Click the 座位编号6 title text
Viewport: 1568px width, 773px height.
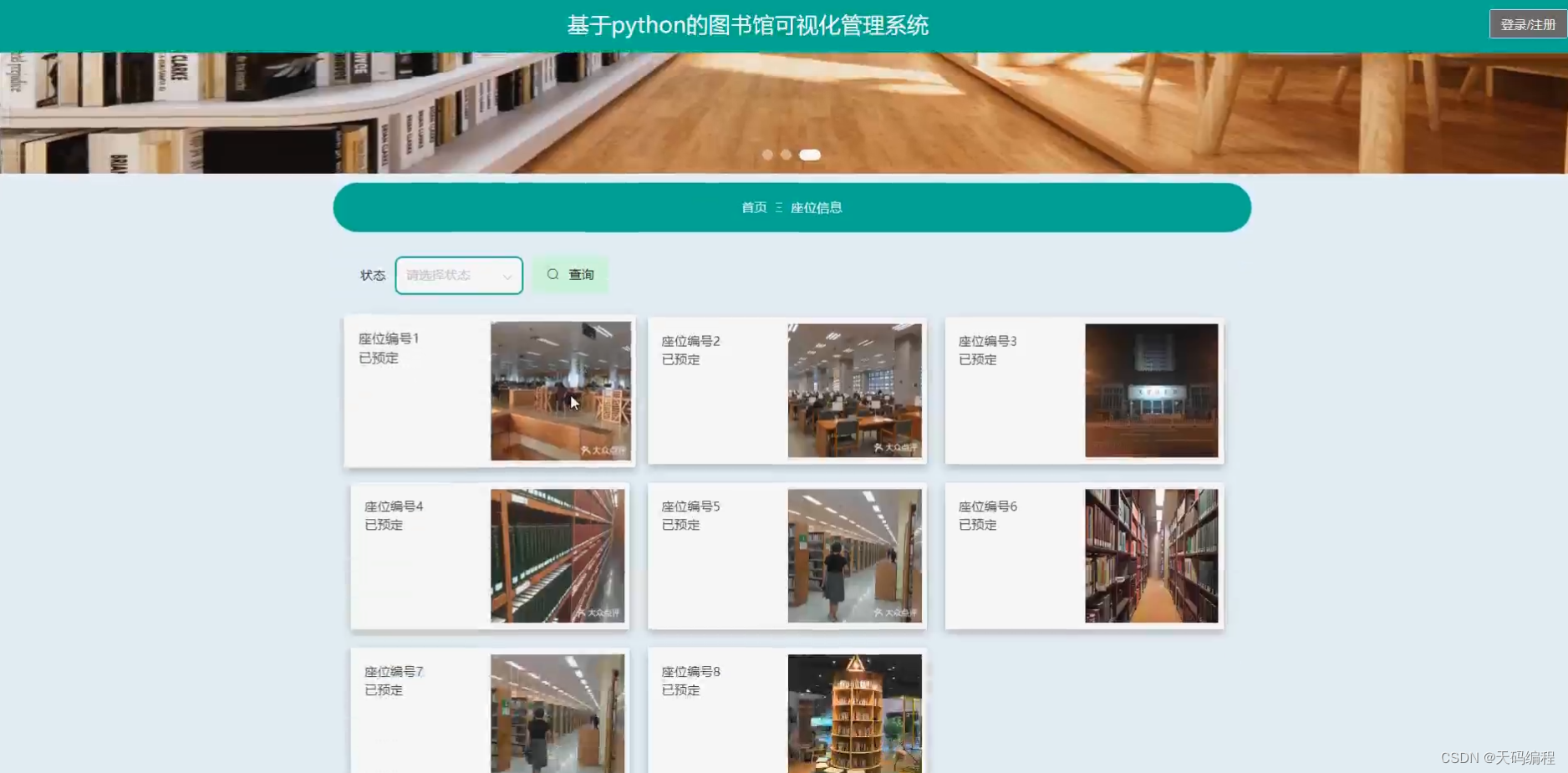pos(987,506)
